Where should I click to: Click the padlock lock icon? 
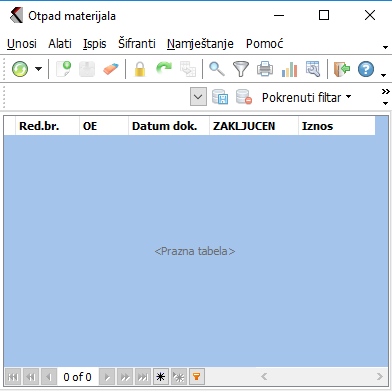click(x=140, y=69)
